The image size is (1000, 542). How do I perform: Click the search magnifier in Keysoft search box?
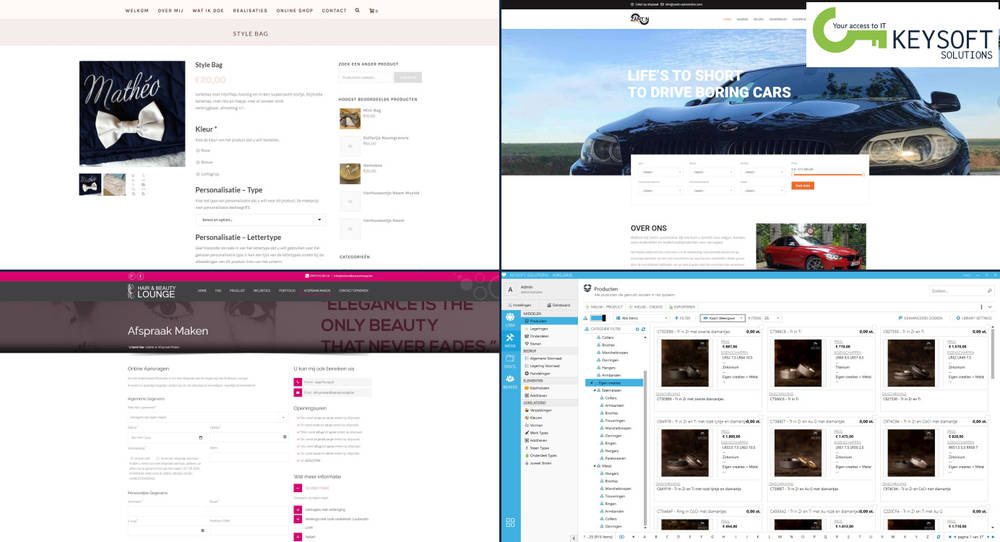[989, 291]
